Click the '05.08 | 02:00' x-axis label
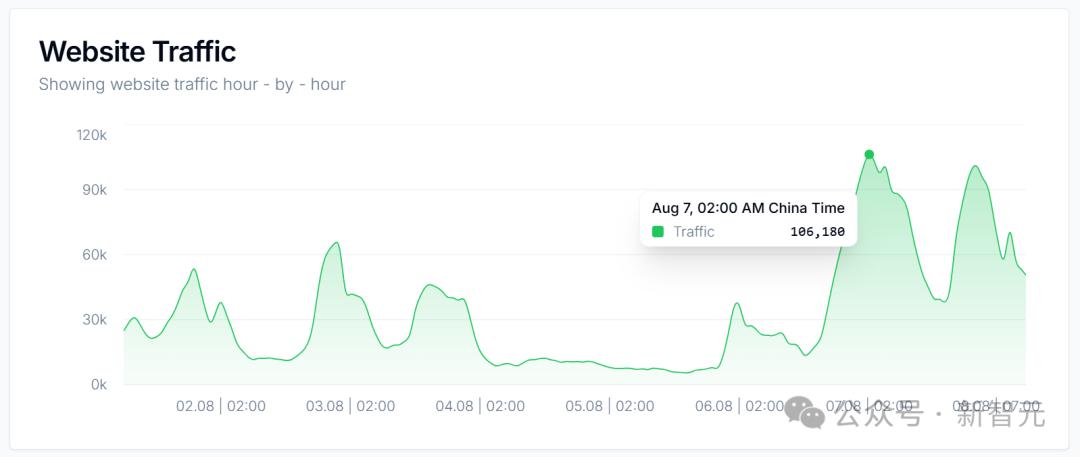This screenshot has height=457, width=1080. (x=610, y=406)
